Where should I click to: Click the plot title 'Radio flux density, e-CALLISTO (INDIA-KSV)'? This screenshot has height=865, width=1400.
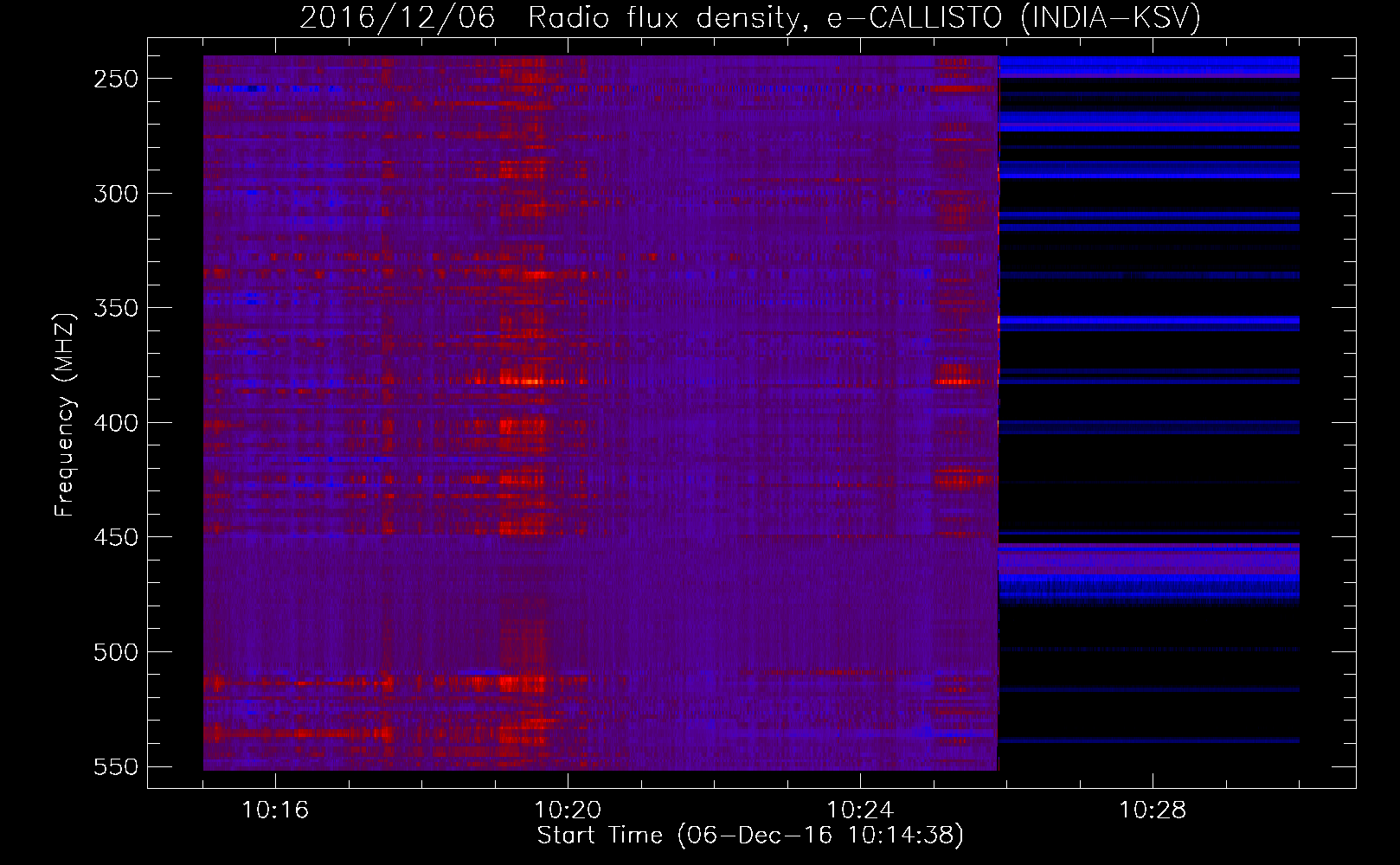point(864,17)
